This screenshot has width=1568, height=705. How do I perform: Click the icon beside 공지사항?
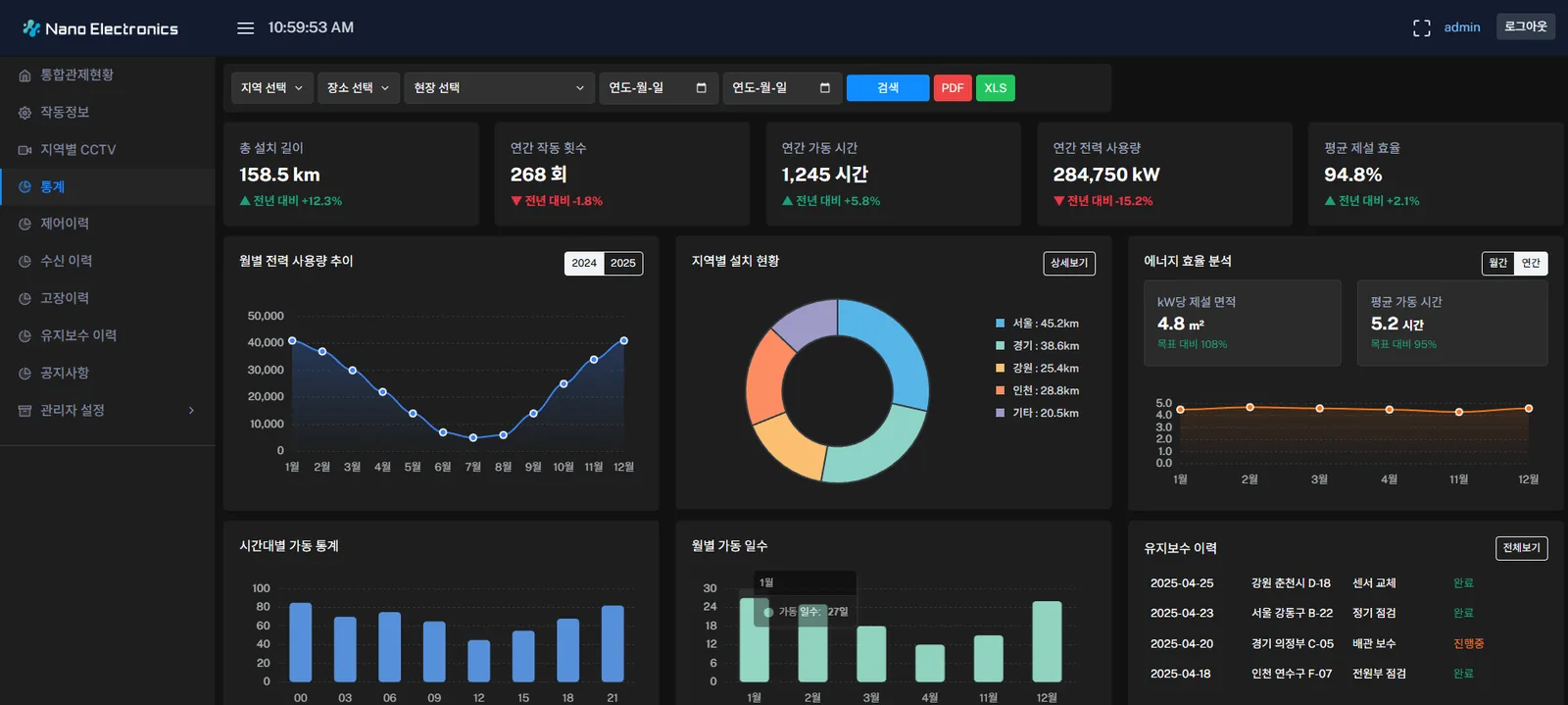coord(24,374)
